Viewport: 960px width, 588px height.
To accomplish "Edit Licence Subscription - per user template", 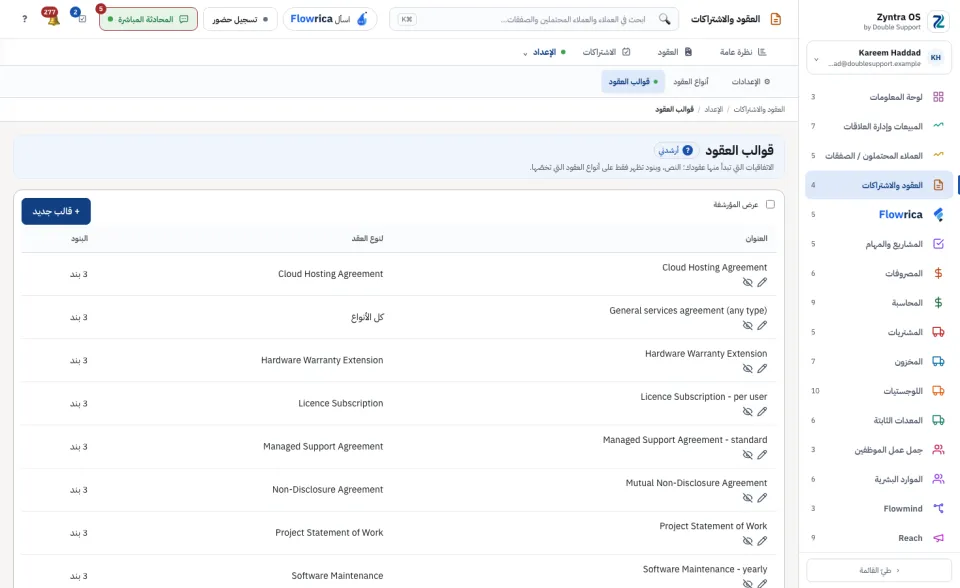I will (x=762, y=412).
